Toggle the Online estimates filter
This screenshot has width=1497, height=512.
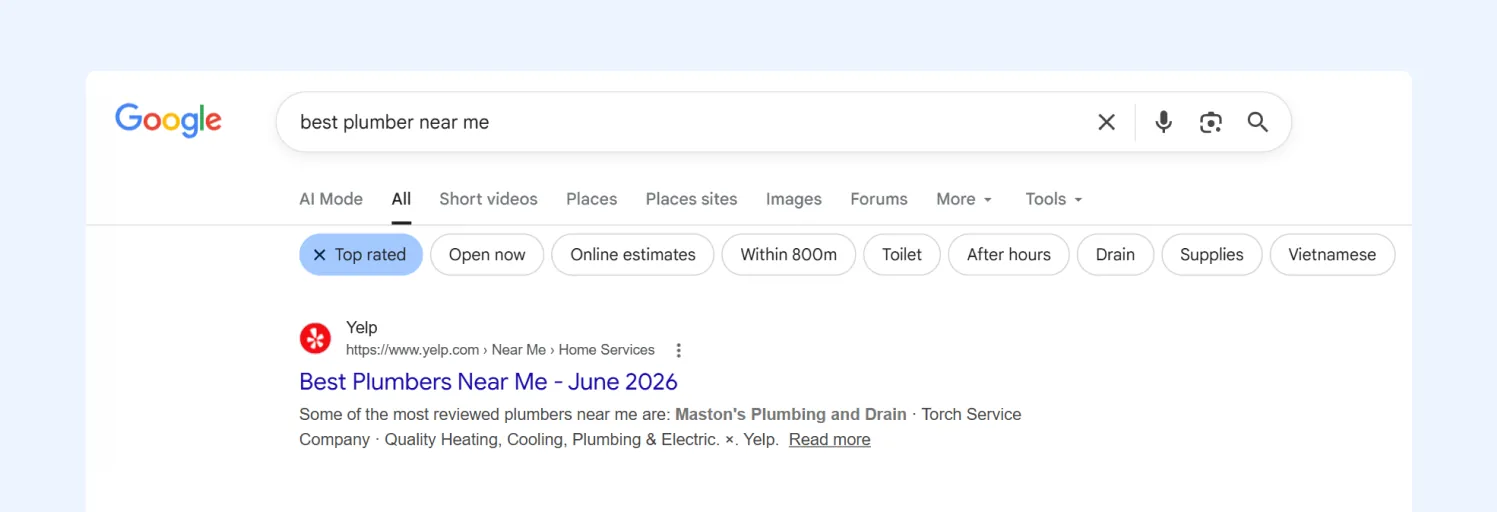click(633, 255)
